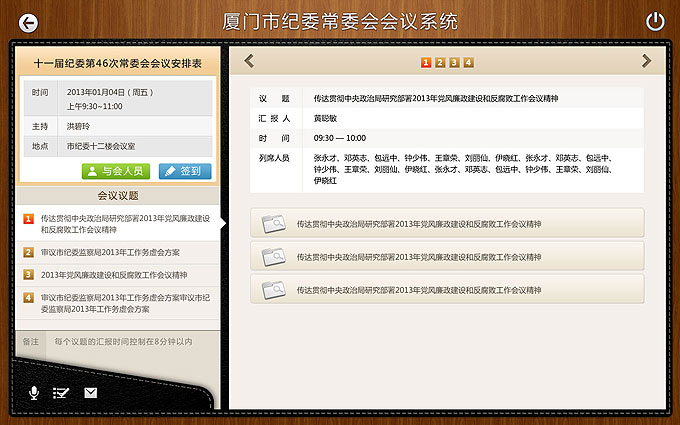Screen dimensions: 680x425
Task: Click the microphone icon
Action: [34, 392]
